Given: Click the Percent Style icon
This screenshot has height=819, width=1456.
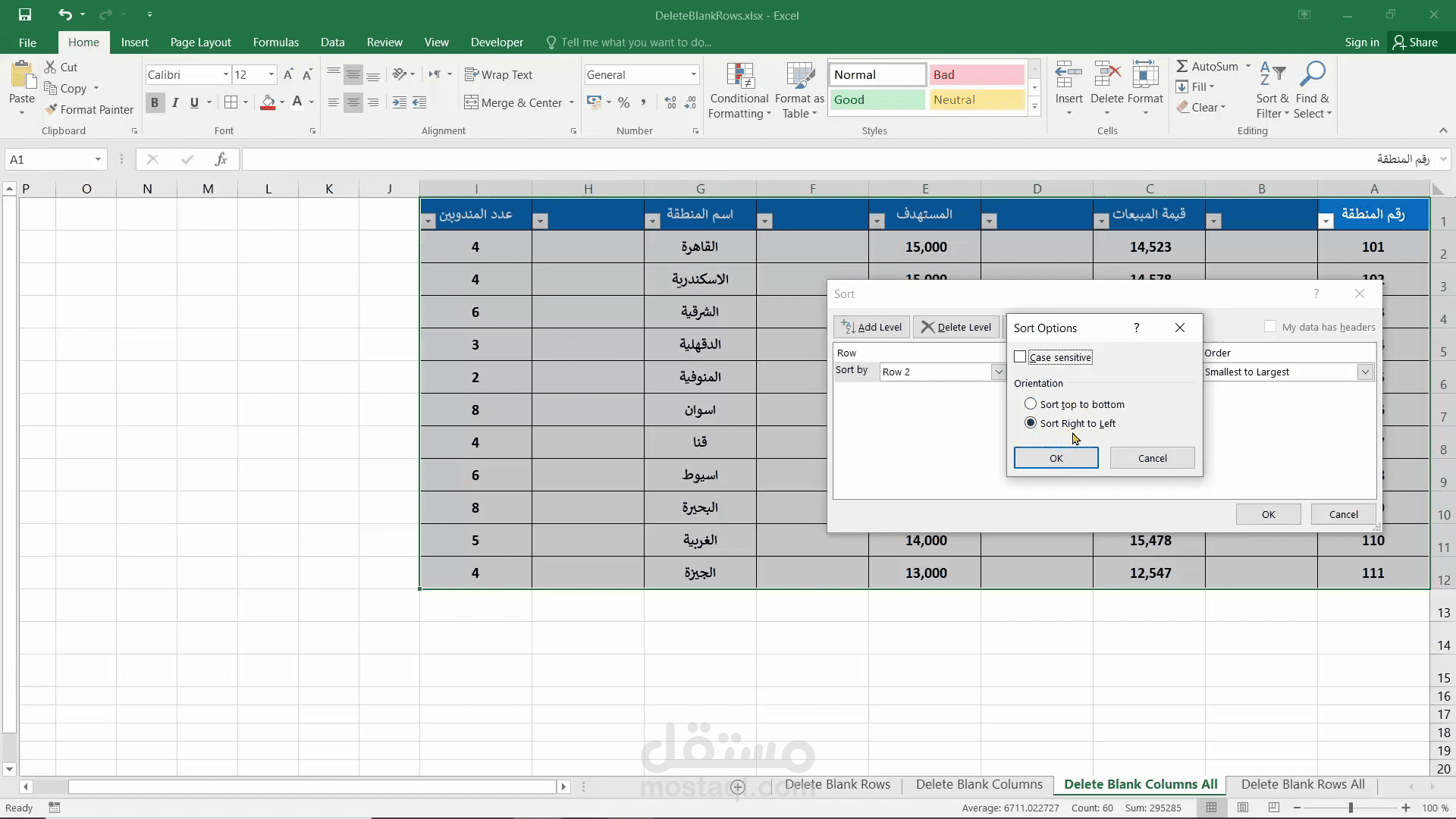Looking at the screenshot, I should (623, 102).
